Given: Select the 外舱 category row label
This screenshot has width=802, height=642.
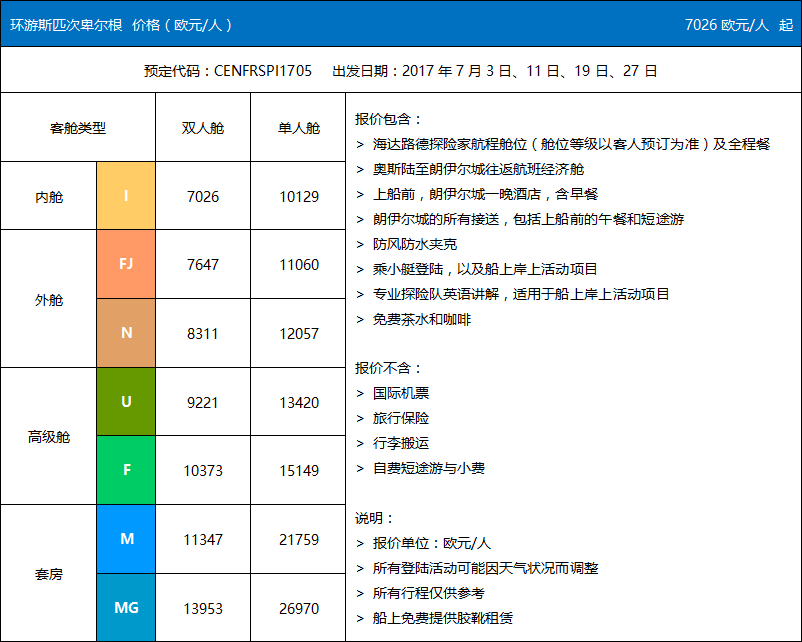Looking at the screenshot, I should tap(49, 299).
